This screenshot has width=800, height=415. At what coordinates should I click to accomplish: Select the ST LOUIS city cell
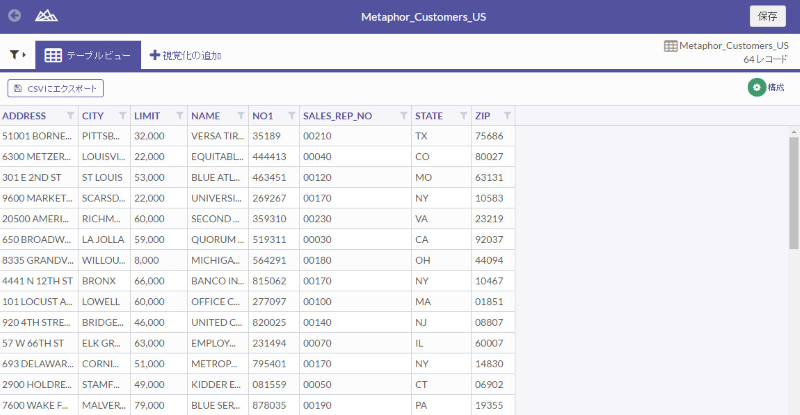pos(104,178)
